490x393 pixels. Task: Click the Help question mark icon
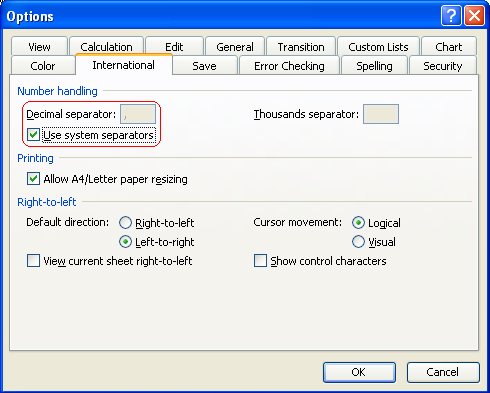coord(451,15)
